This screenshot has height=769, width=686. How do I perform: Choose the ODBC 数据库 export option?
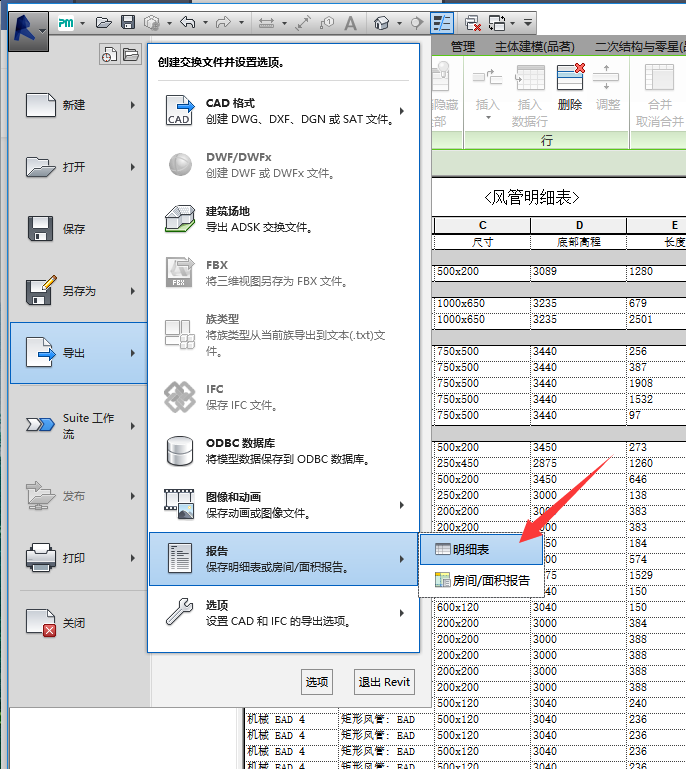pos(283,451)
